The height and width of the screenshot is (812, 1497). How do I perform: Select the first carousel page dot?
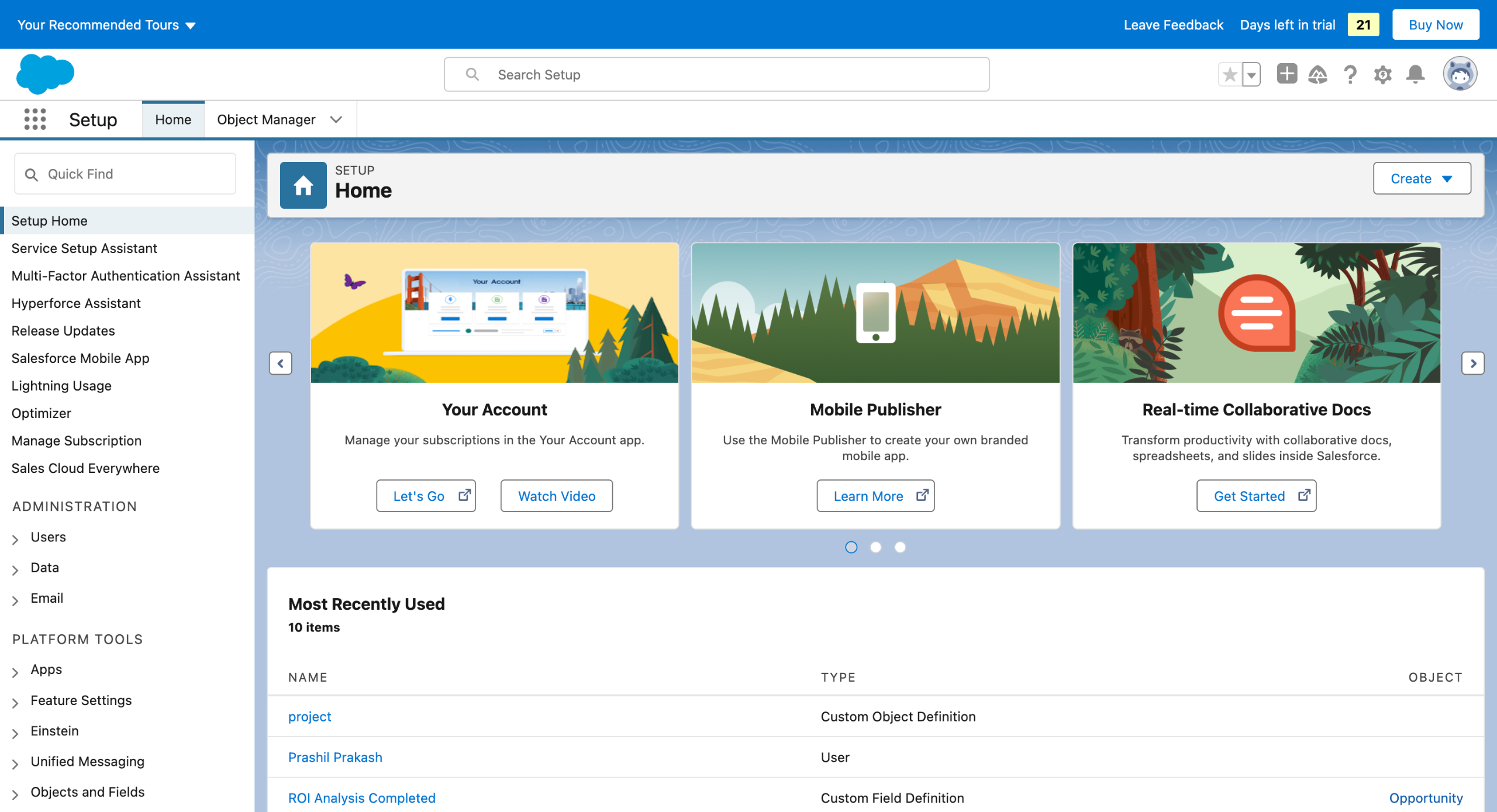(851, 547)
